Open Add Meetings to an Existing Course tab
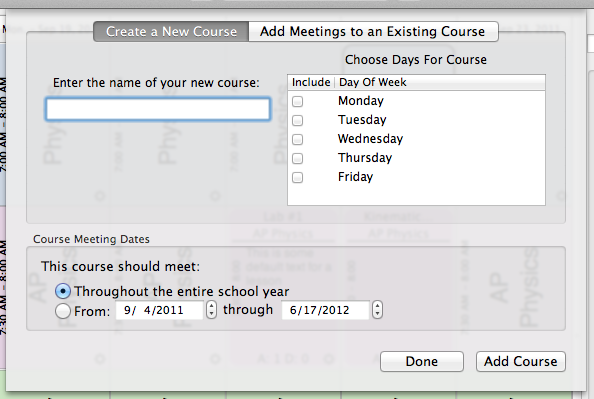The width and height of the screenshot is (594, 399). pos(373,31)
